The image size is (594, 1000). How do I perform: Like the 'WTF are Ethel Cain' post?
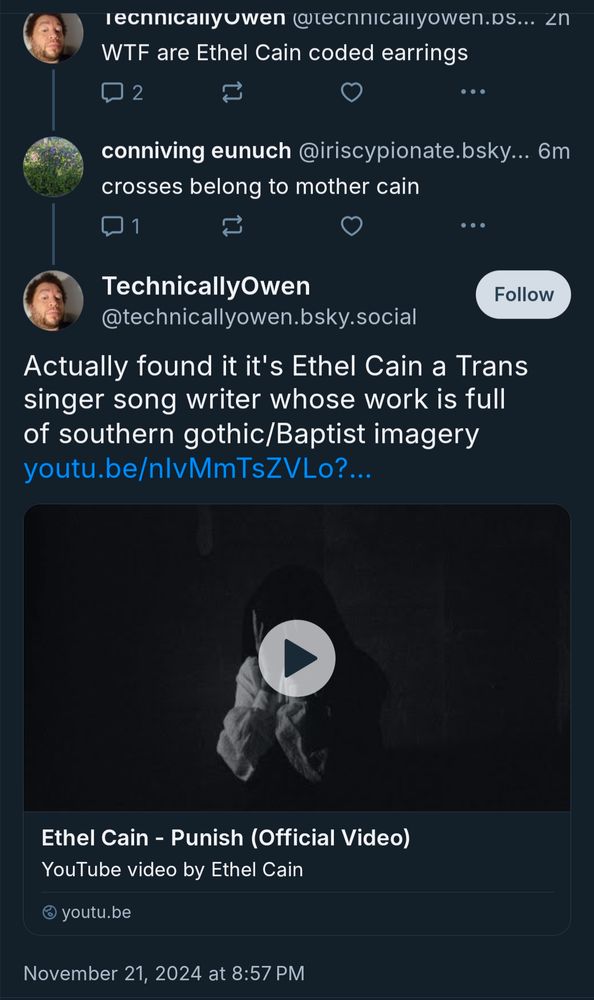point(351,91)
